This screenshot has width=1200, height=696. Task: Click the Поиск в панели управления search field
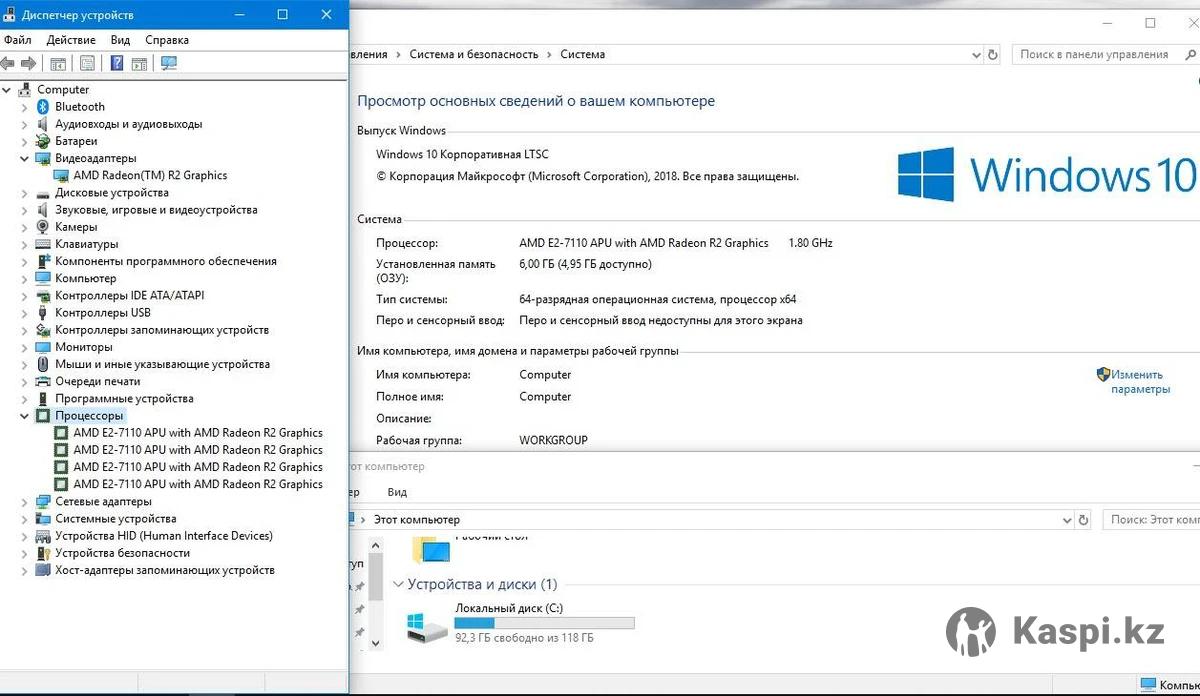click(1105, 55)
